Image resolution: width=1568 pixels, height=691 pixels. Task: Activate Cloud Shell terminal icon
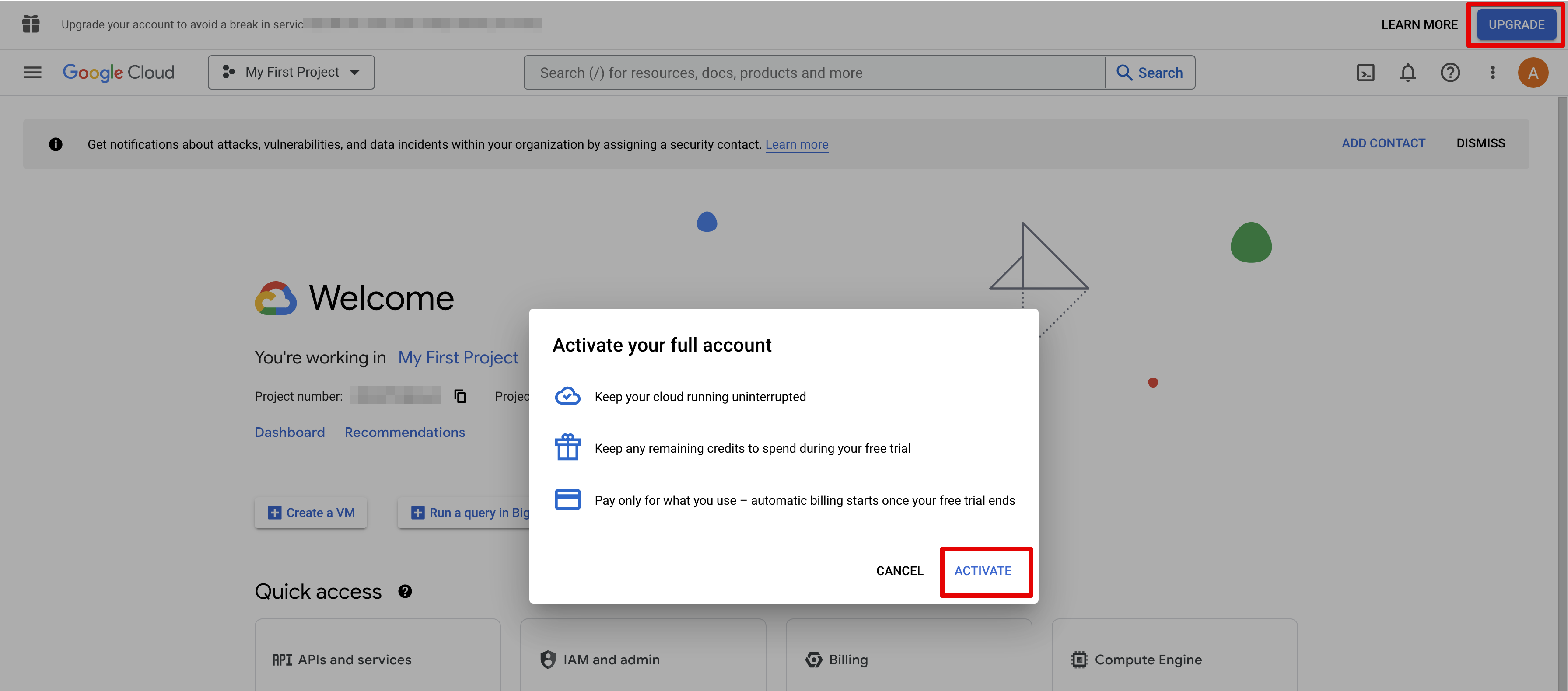click(1365, 73)
